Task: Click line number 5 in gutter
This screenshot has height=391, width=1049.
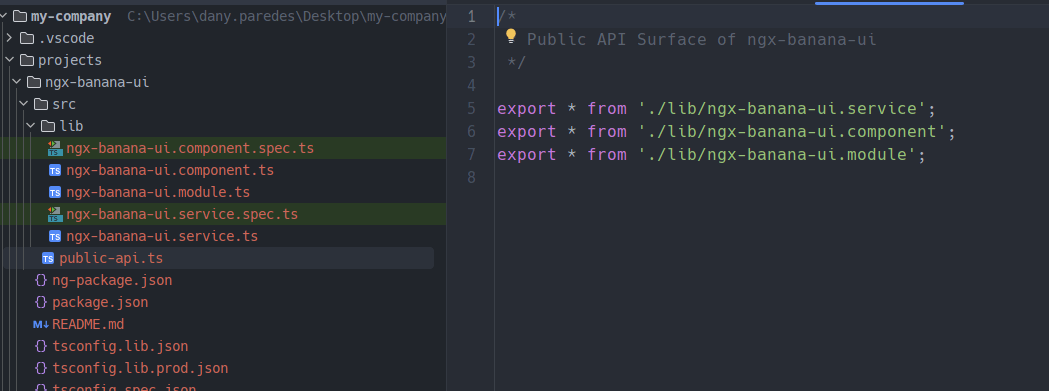Action: point(471,108)
